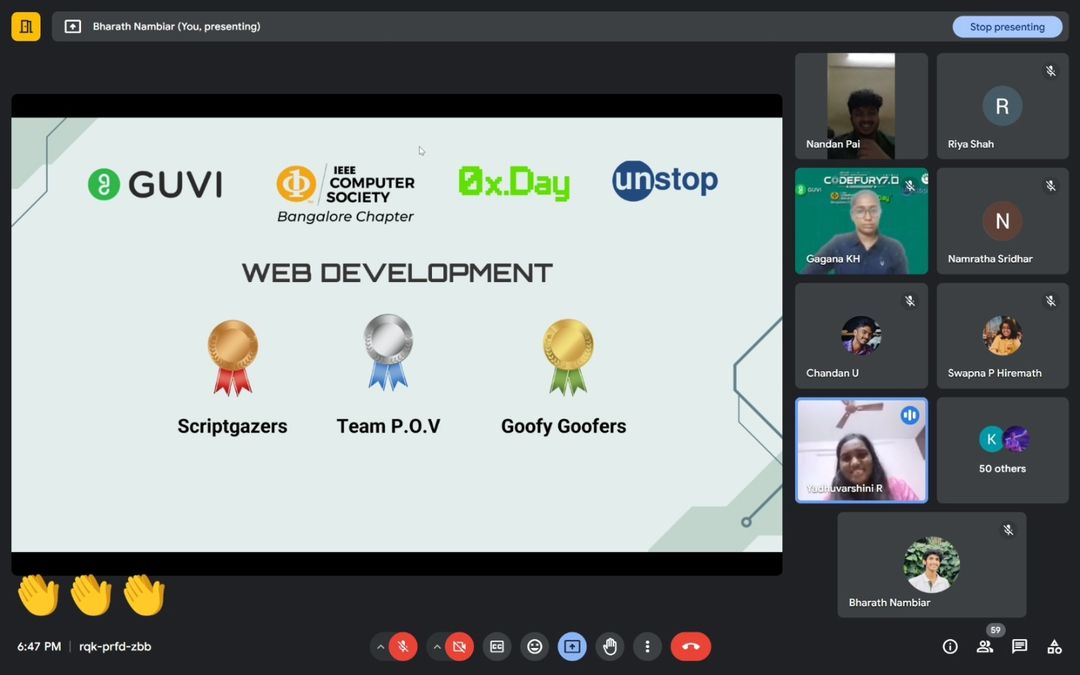
Task: Click muted mic icon on Bharath Nambiar's tile
Action: 1008,530
